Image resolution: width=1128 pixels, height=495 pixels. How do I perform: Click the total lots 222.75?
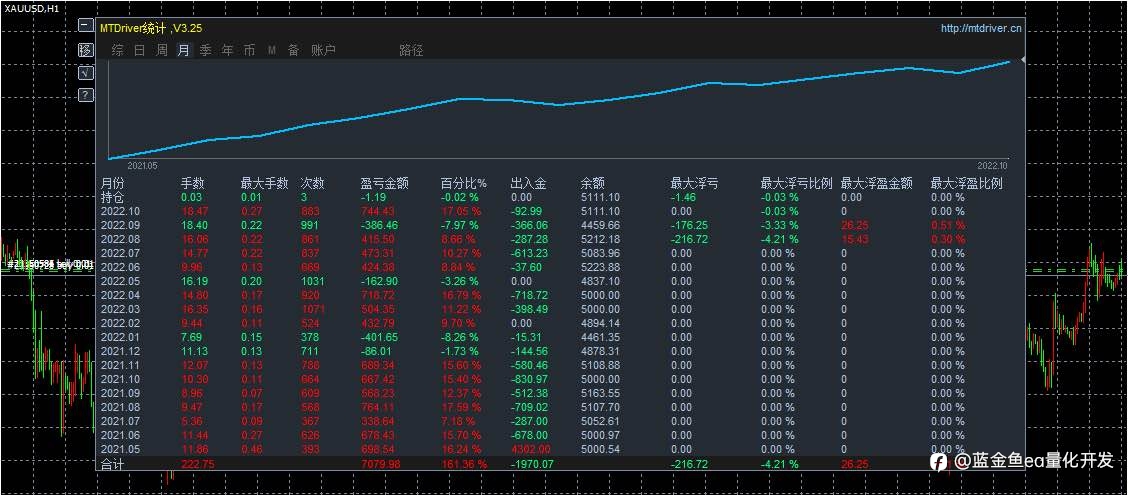point(198,465)
